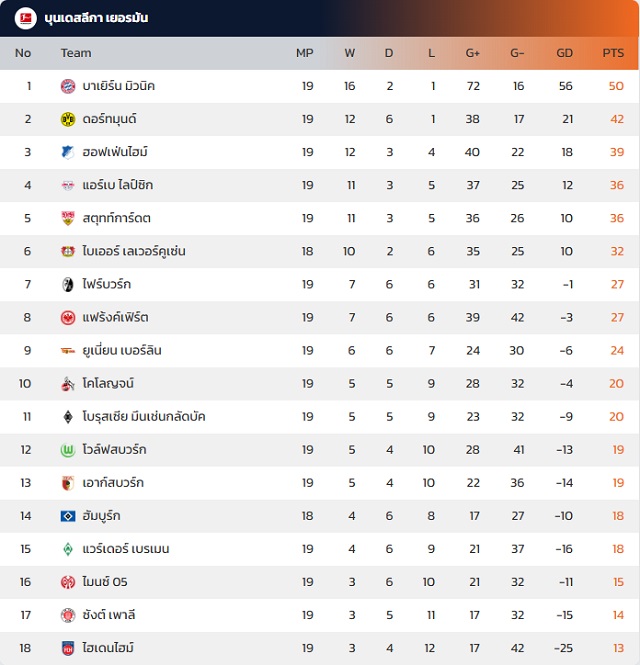Click the RB Leipzig club crest
Image resolution: width=640 pixels, height=665 pixels.
68,185
